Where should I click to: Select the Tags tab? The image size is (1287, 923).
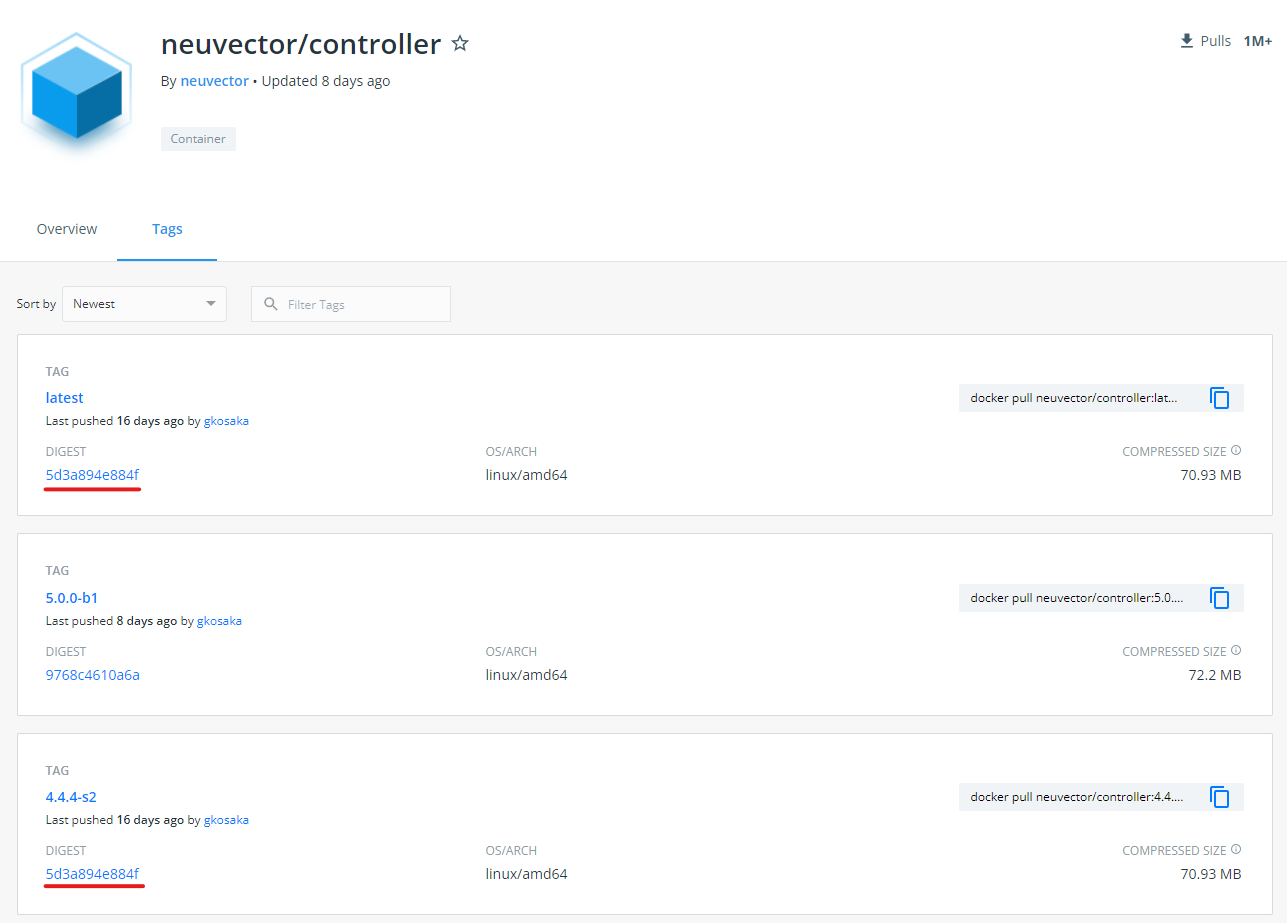coord(167,229)
